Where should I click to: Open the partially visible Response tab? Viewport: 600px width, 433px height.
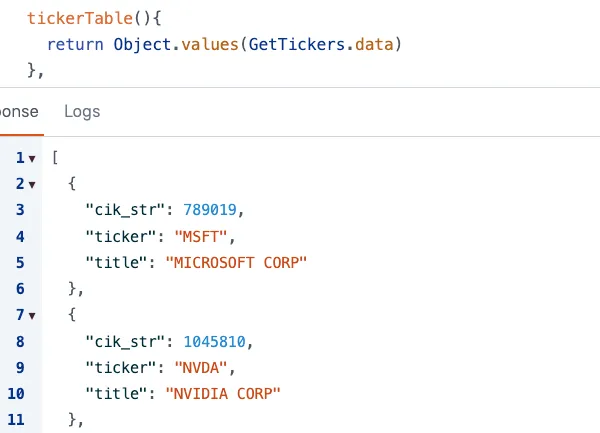click(x=18, y=111)
